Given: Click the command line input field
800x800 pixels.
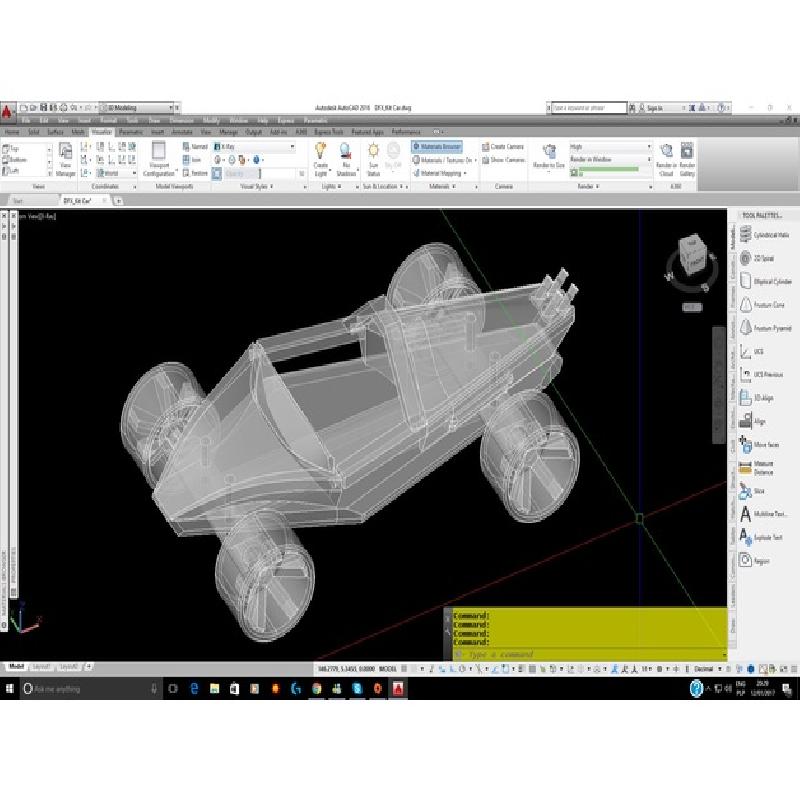Looking at the screenshot, I should (x=588, y=654).
